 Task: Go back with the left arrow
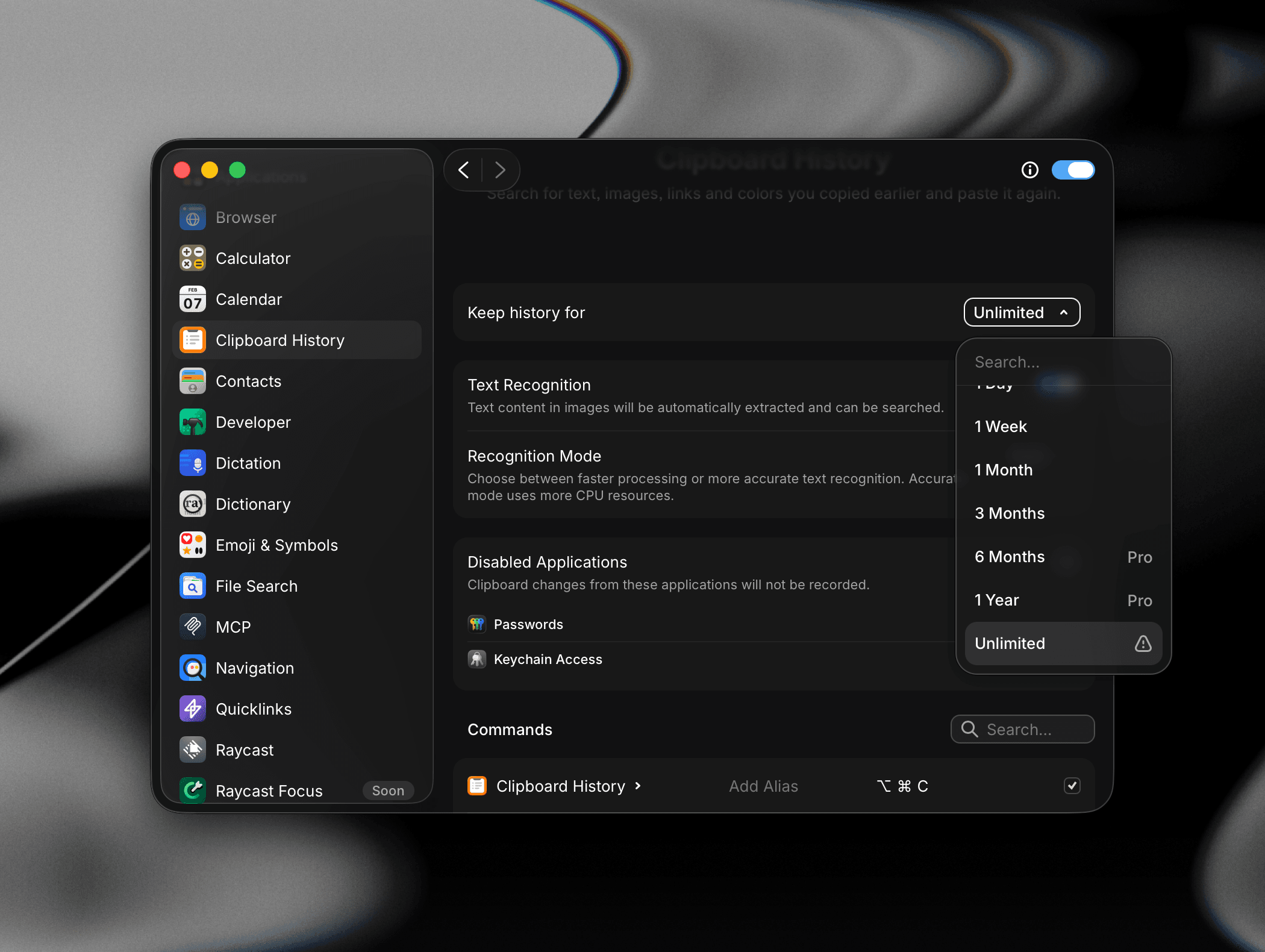(x=464, y=171)
